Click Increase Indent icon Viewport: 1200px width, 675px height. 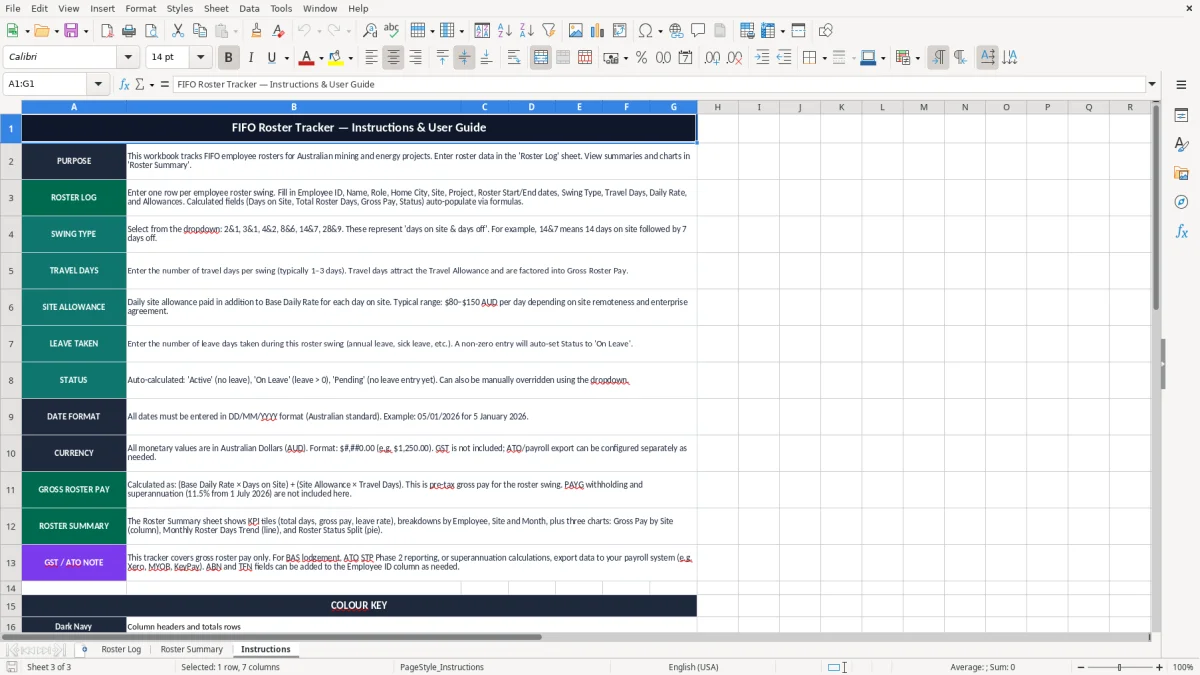(762, 58)
